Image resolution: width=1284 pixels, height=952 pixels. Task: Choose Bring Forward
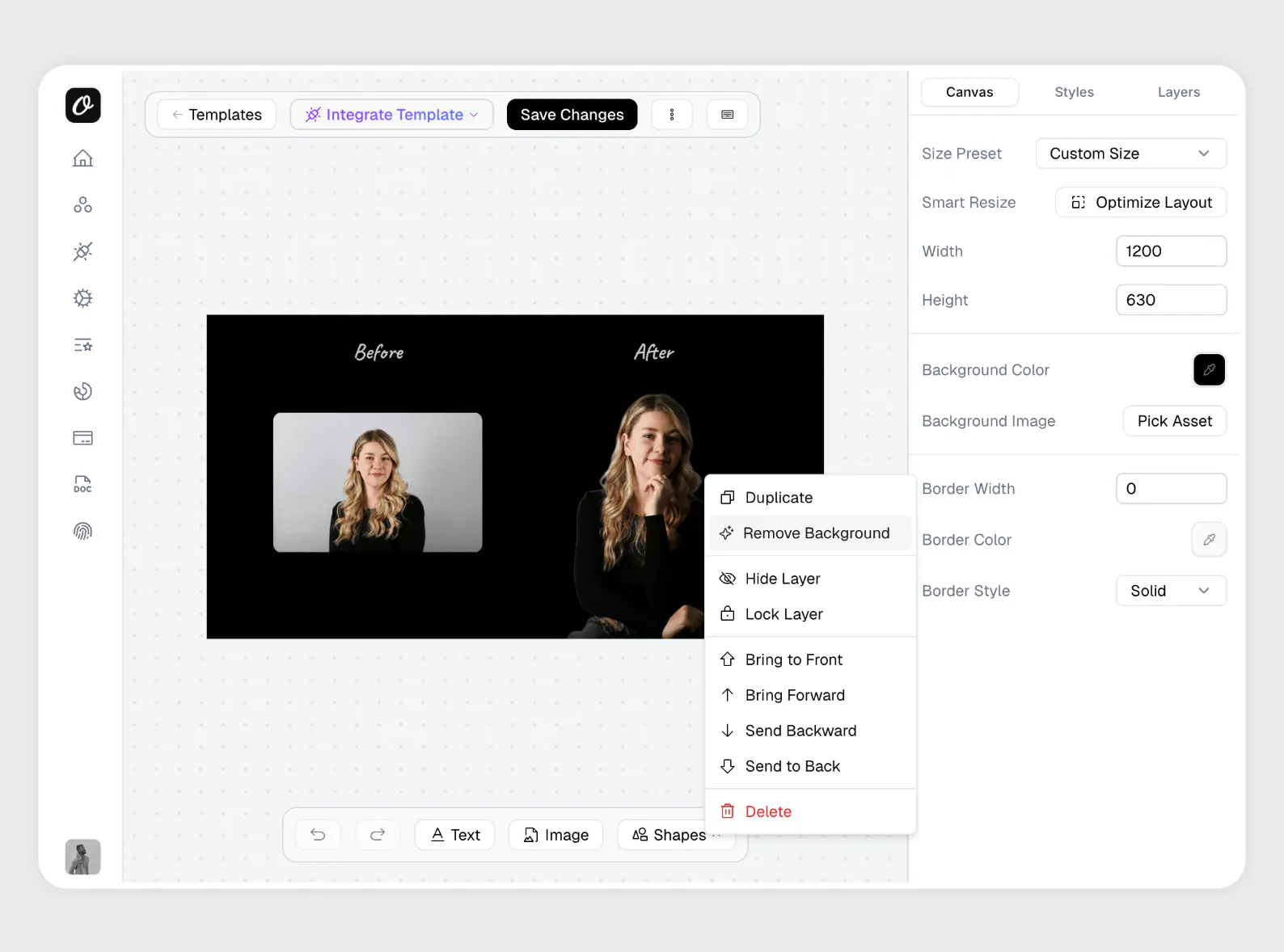click(x=810, y=695)
